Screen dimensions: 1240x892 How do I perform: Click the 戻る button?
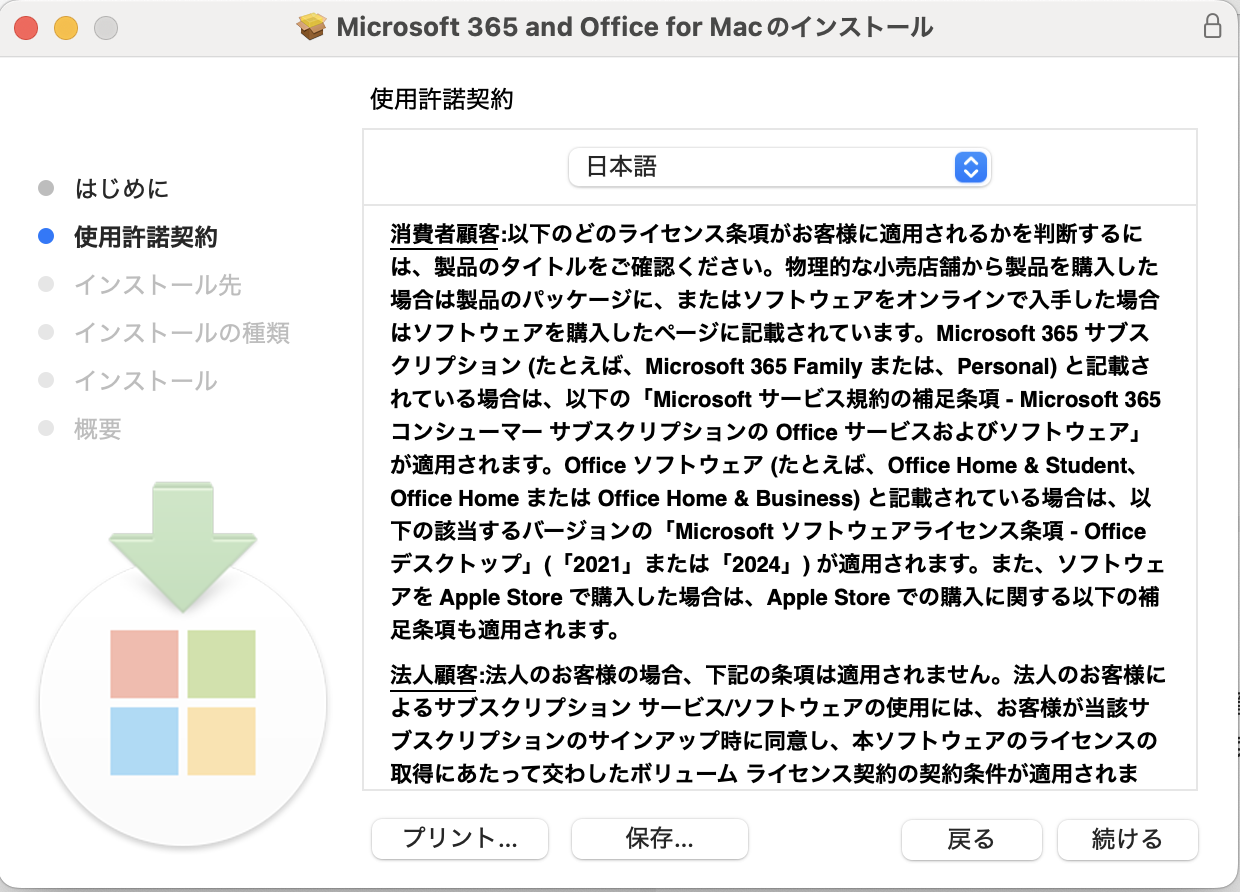click(x=971, y=839)
